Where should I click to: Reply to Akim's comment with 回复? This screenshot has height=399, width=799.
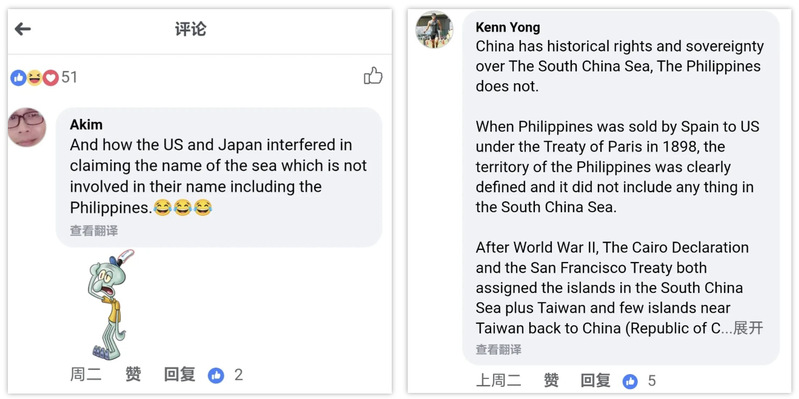point(179,375)
